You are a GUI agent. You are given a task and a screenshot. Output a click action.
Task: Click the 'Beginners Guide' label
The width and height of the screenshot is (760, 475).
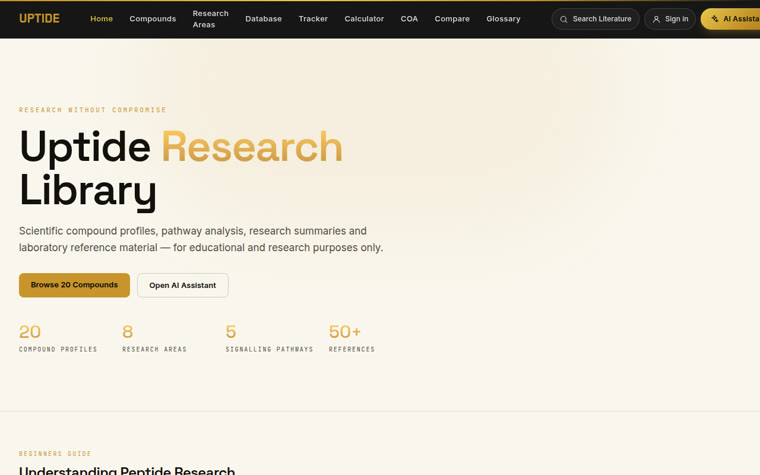point(55,454)
